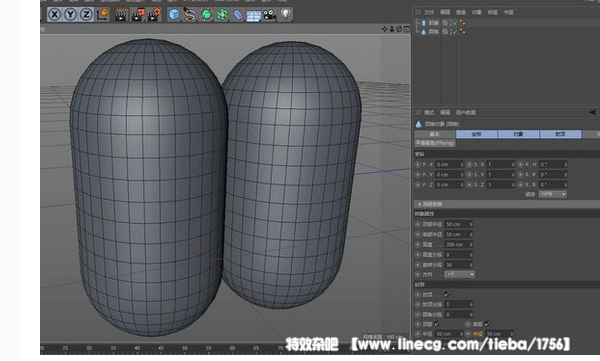Switch to the Coordinates tab

point(477,134)
